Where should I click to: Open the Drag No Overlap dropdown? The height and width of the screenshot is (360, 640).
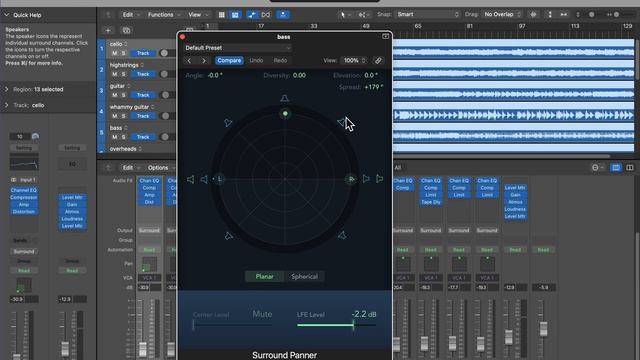point(502,14)
